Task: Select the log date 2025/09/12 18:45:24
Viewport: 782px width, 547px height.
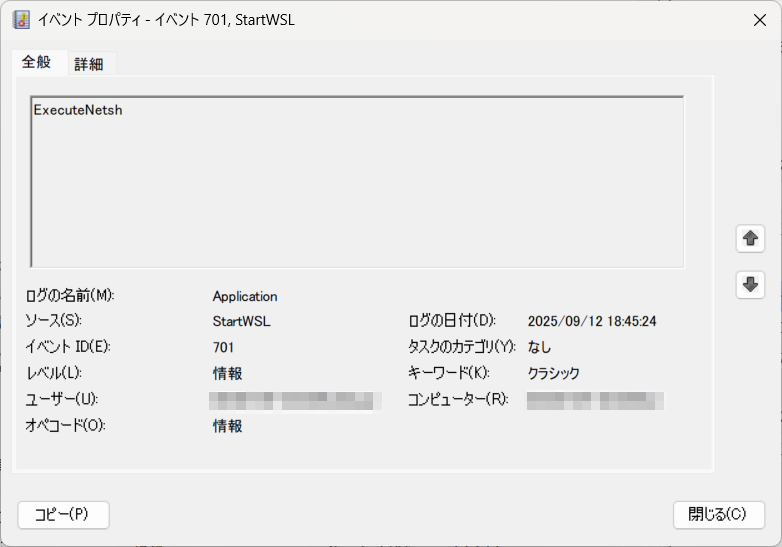Action: 591,322
